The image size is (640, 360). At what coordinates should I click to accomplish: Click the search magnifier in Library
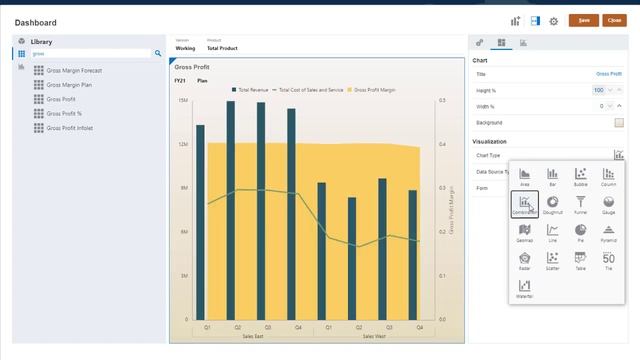pyautogui.click(x=158, y=53)
